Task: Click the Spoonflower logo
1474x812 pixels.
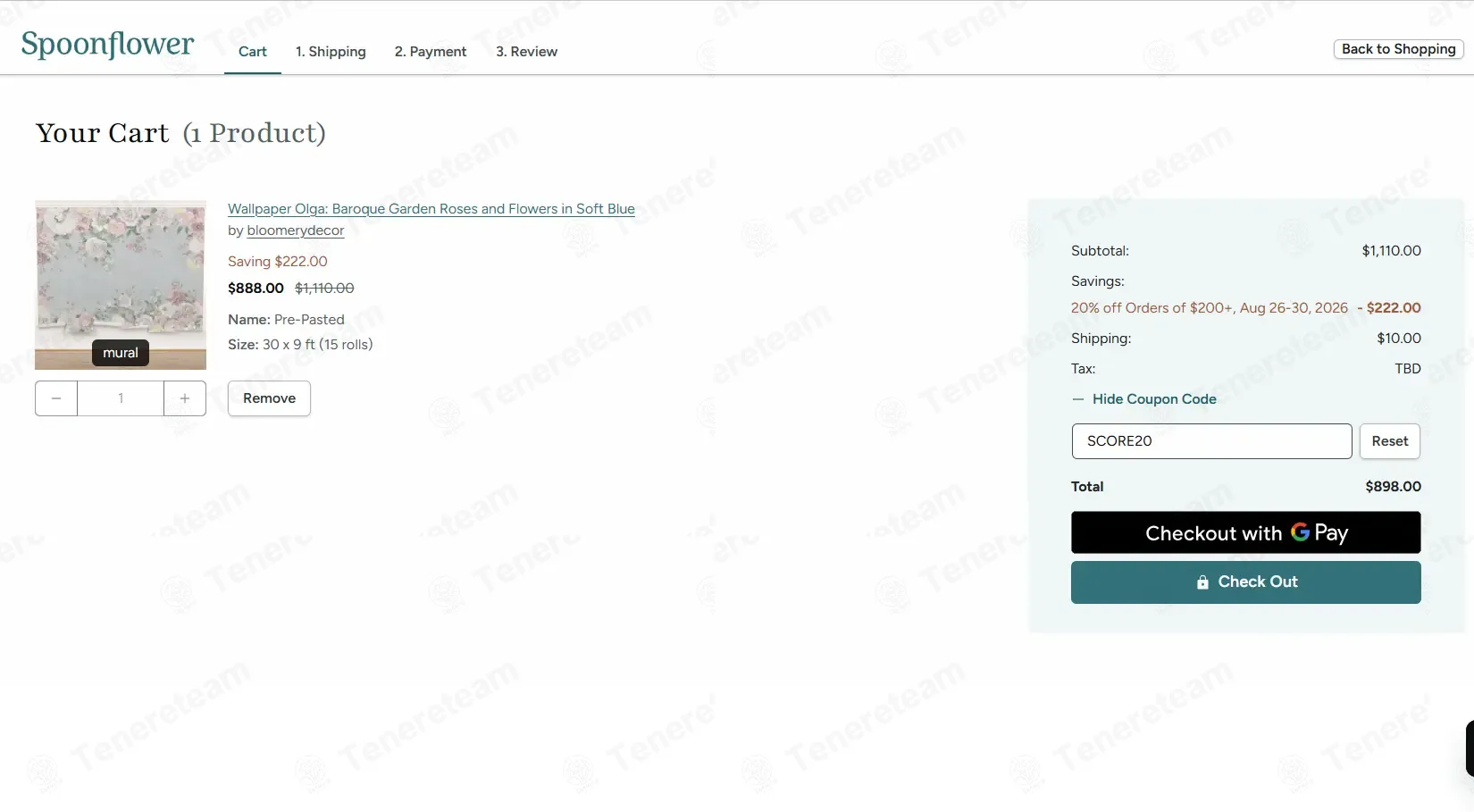Action: click(x=107, y=44)
